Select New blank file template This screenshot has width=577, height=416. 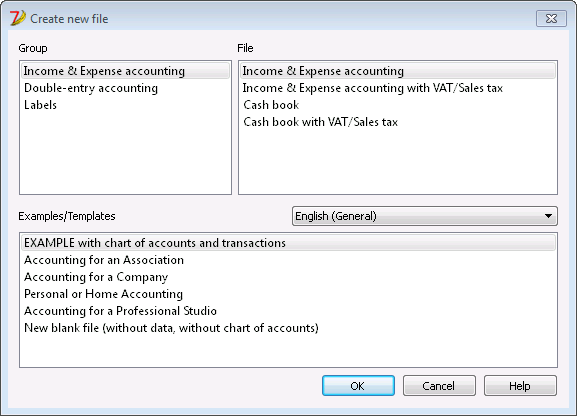pyautogui.click(x=171, y=328)
